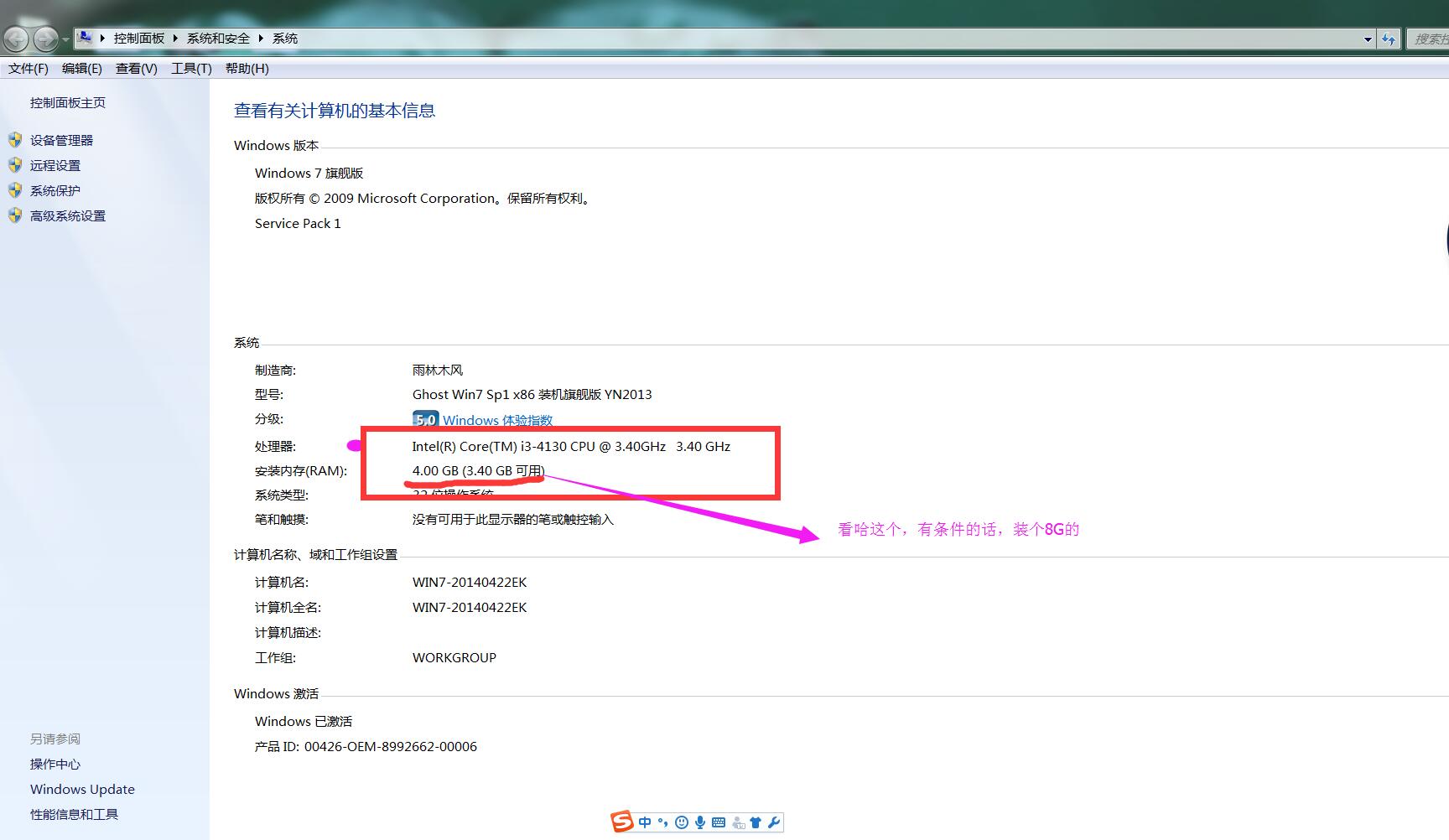Select the 控制面板 breadcrumb
The height and width of the screenshot is (840, 1449).
(139, 39)
